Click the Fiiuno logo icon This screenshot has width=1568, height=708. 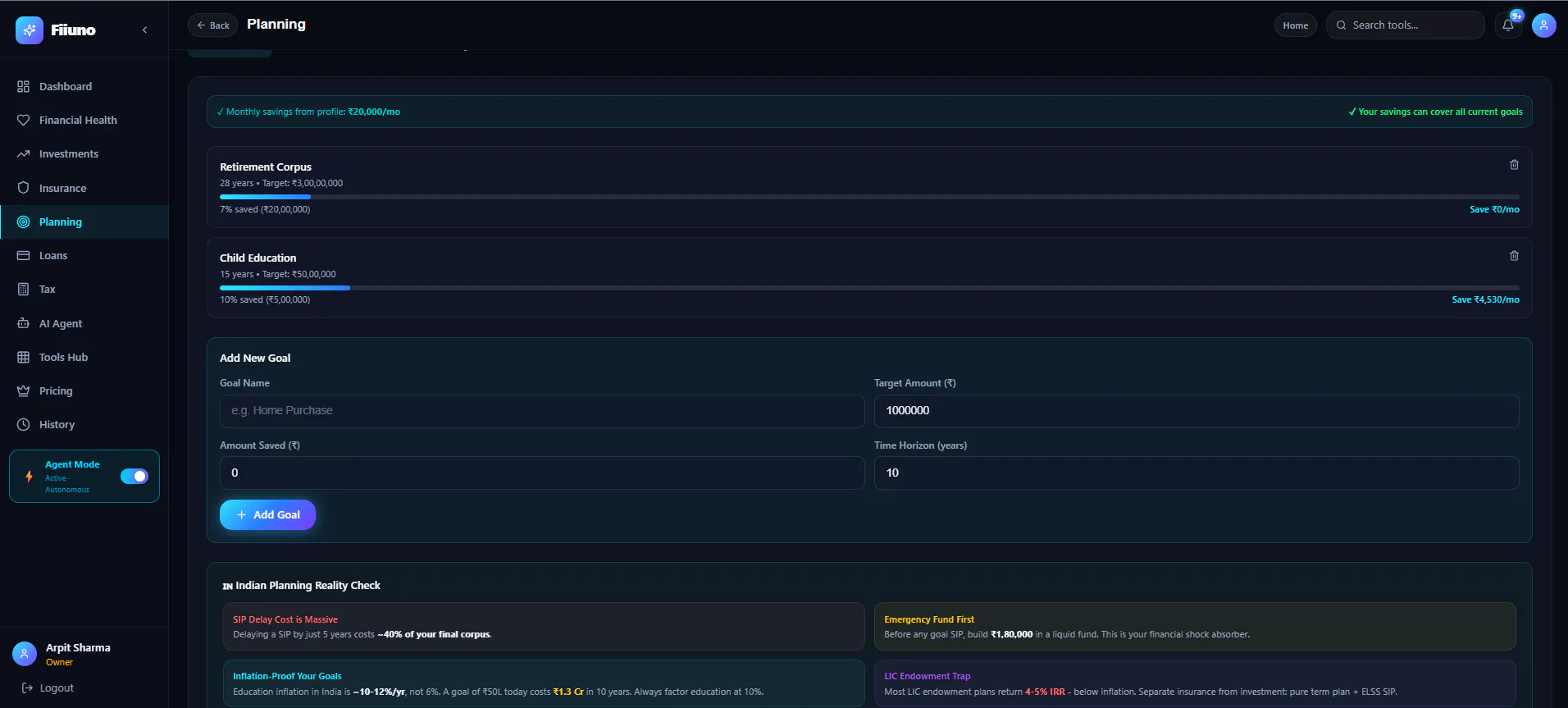click(x=30, y=30)
